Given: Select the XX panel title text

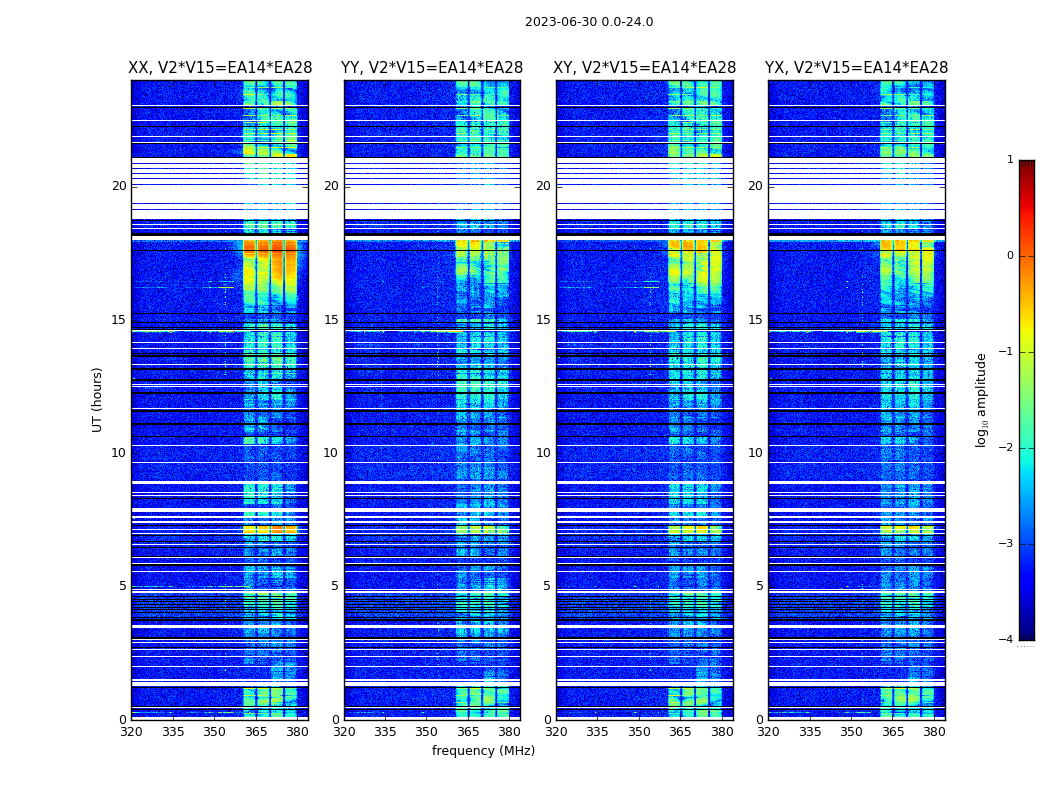Looking at the screenshot, I should (220, 68).
